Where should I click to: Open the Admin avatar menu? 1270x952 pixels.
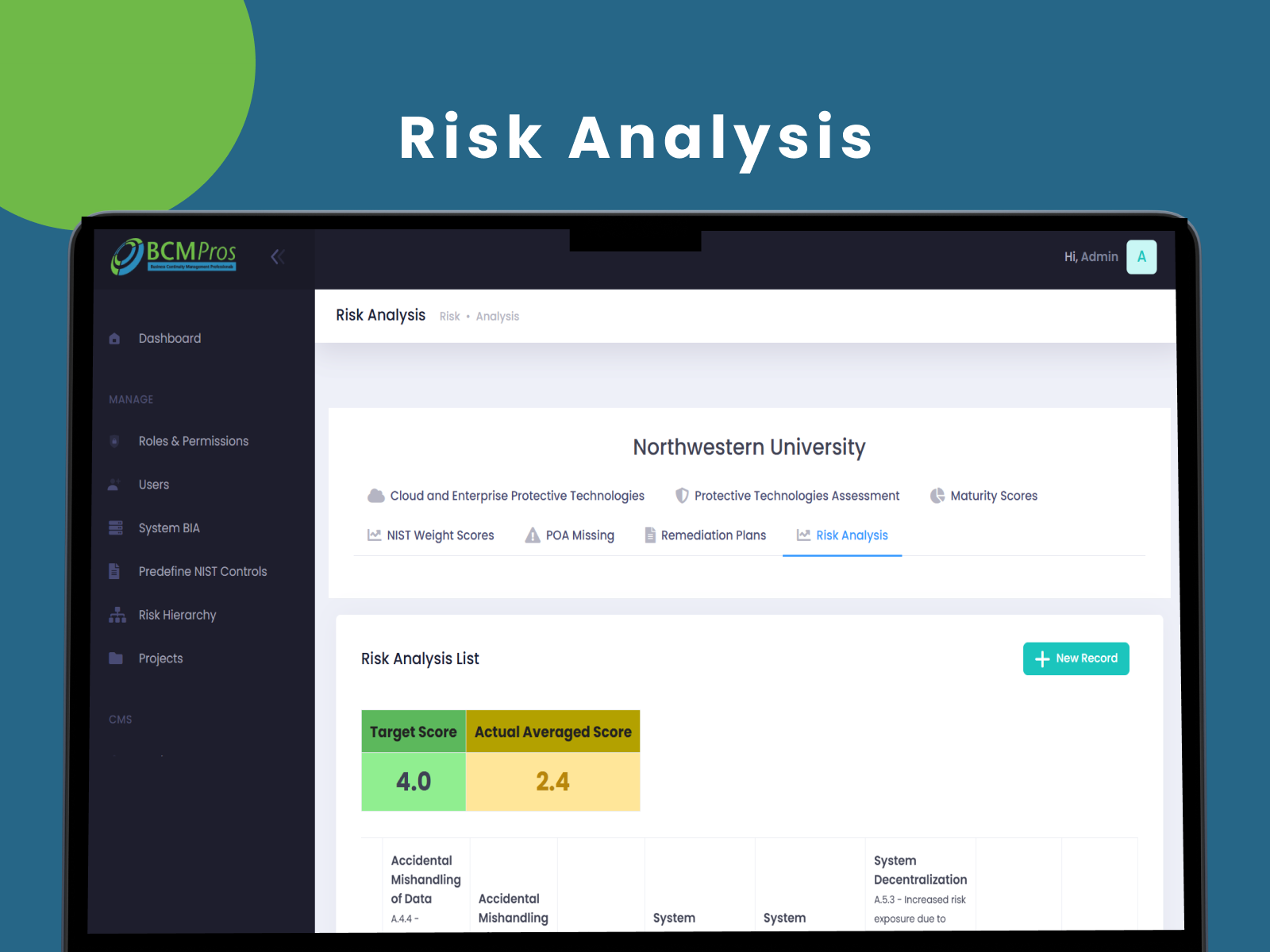click(1141, 257)
